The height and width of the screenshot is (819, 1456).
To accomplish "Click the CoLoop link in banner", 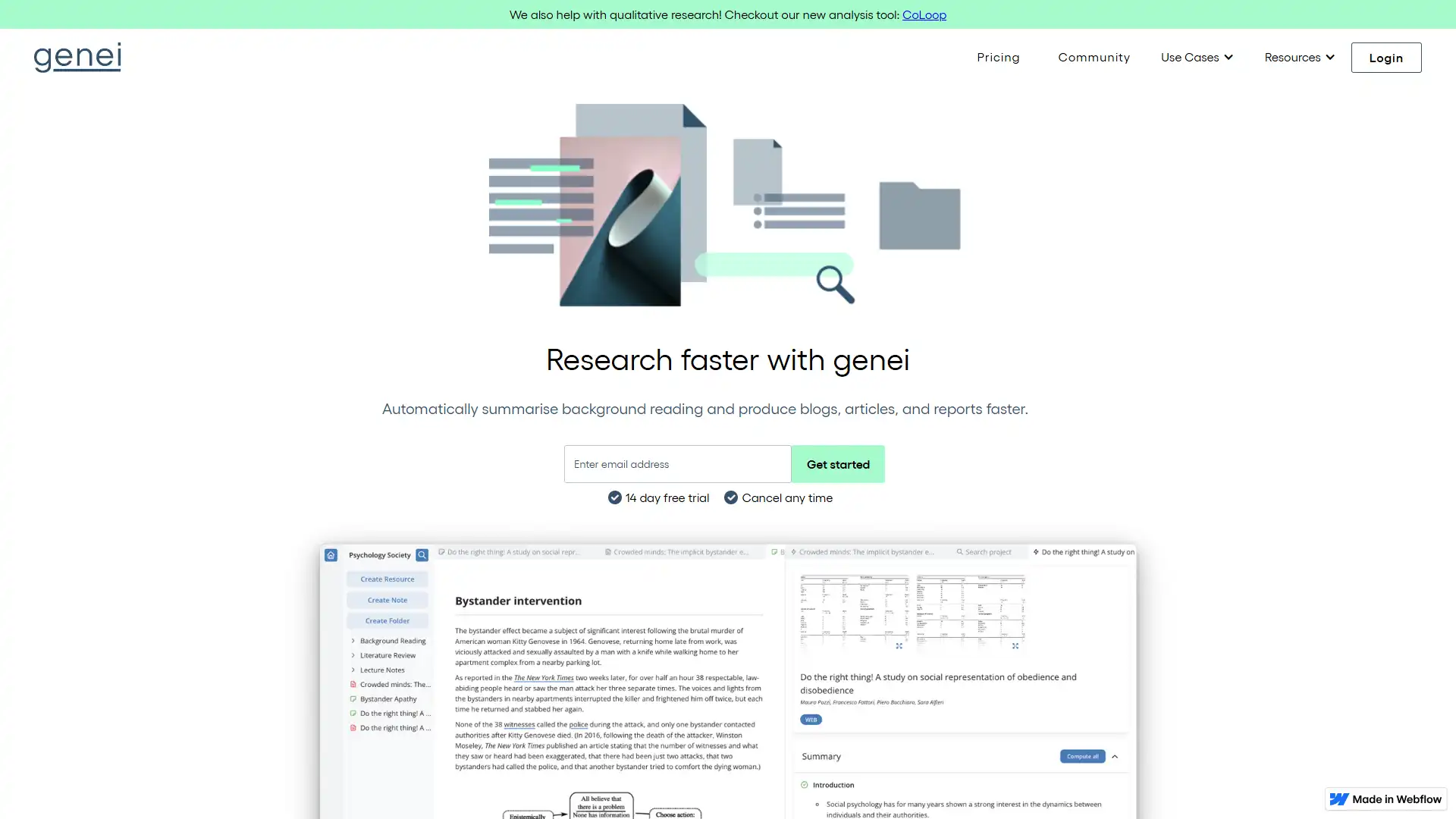I will tap(924, 14).
